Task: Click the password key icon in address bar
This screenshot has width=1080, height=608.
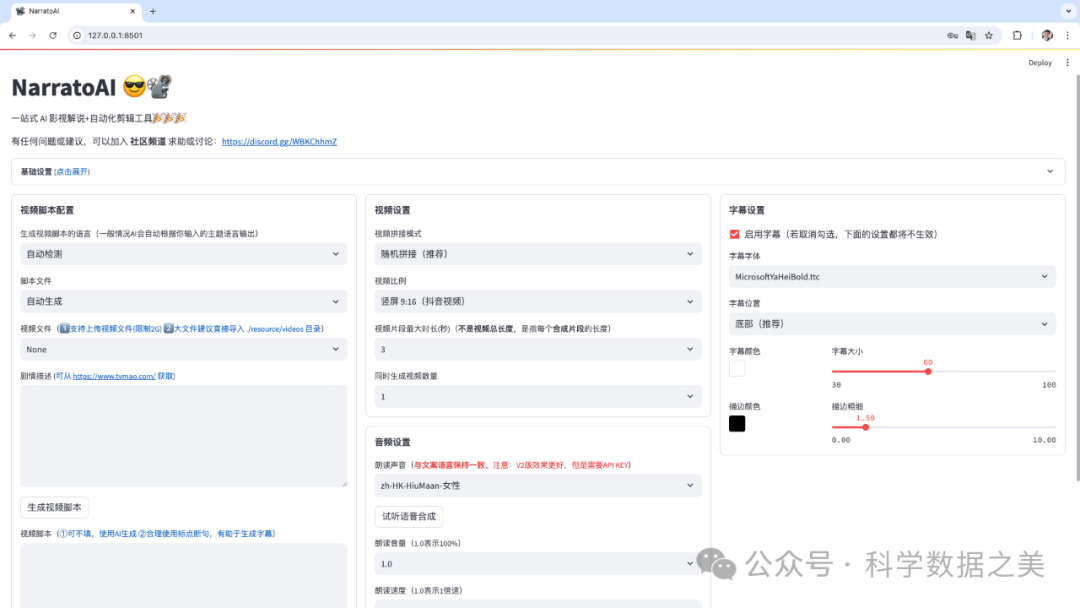Action: point(952,35)
